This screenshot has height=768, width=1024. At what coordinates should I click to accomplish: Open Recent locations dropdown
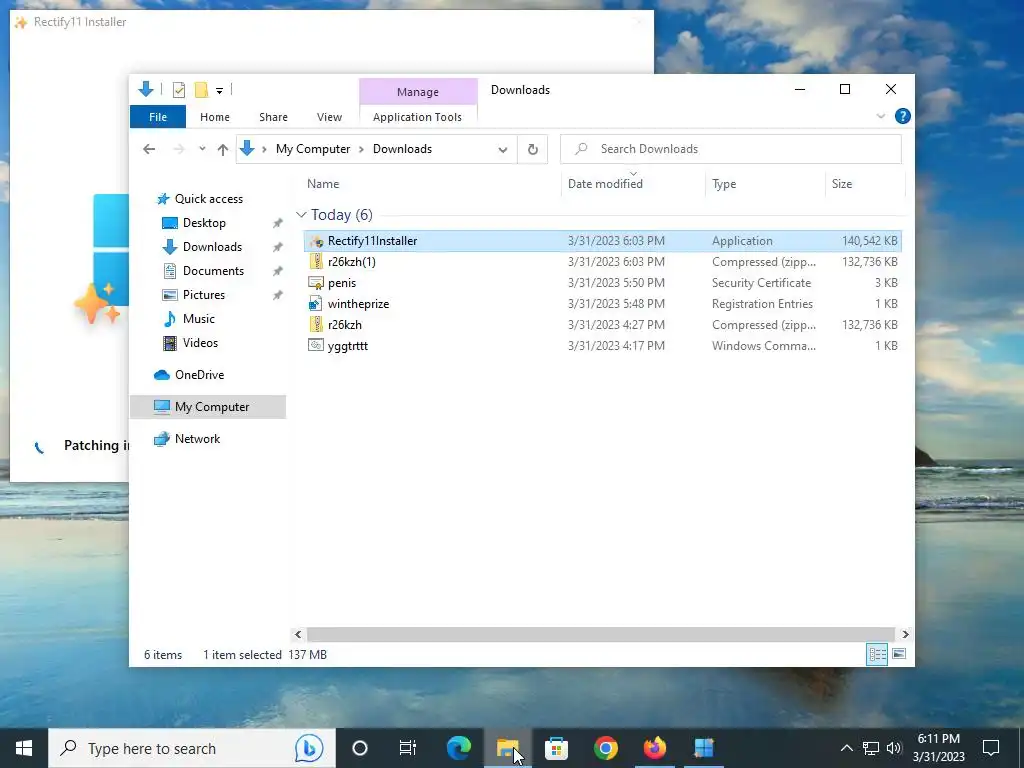(x=202, y=149)
